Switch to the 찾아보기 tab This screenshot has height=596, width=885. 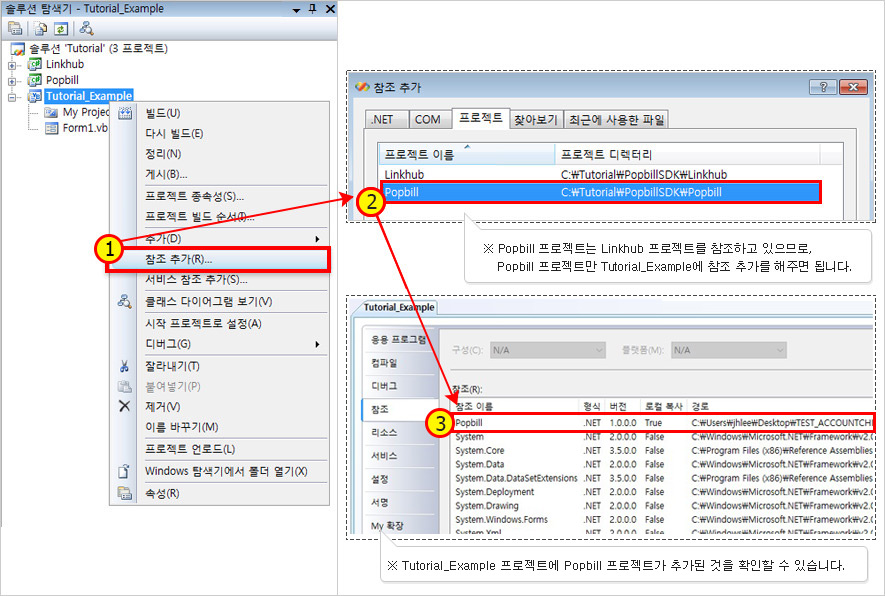point(536,119)
